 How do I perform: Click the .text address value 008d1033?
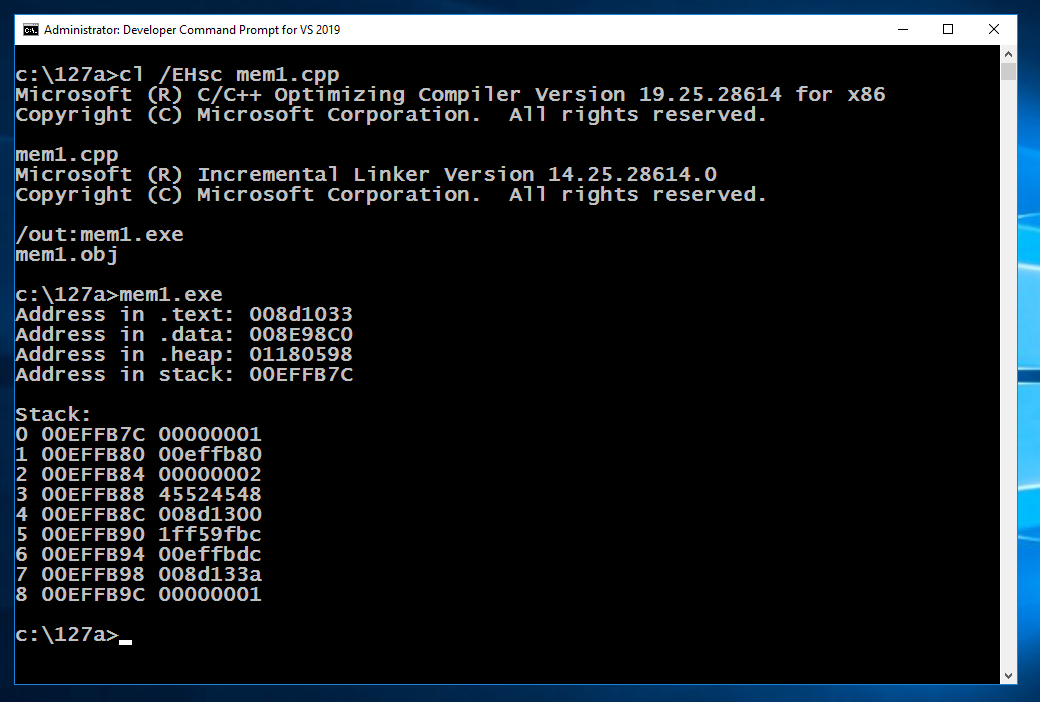tap(301, 315)
